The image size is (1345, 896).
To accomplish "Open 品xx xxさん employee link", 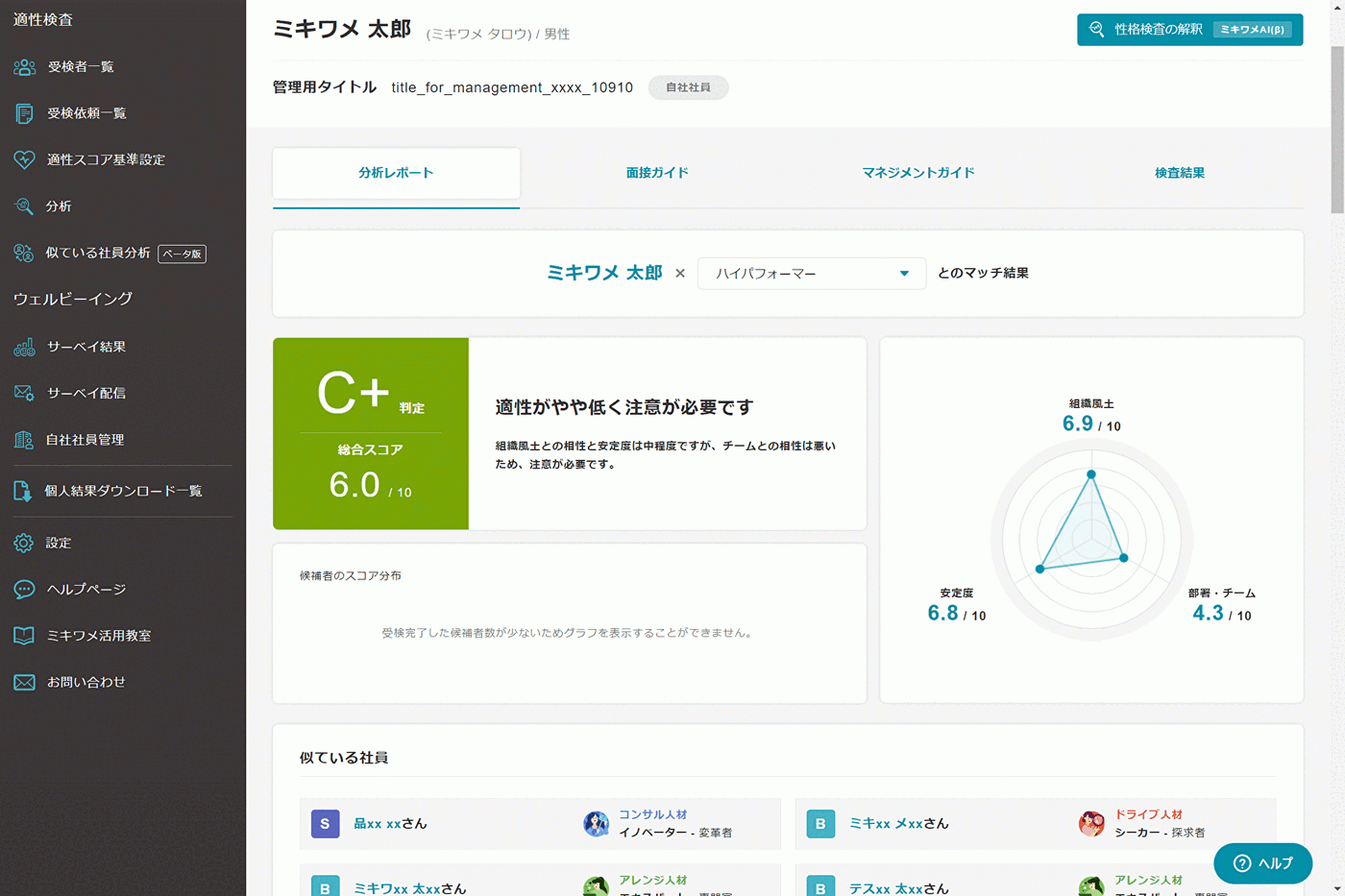I will pos(390,824).
